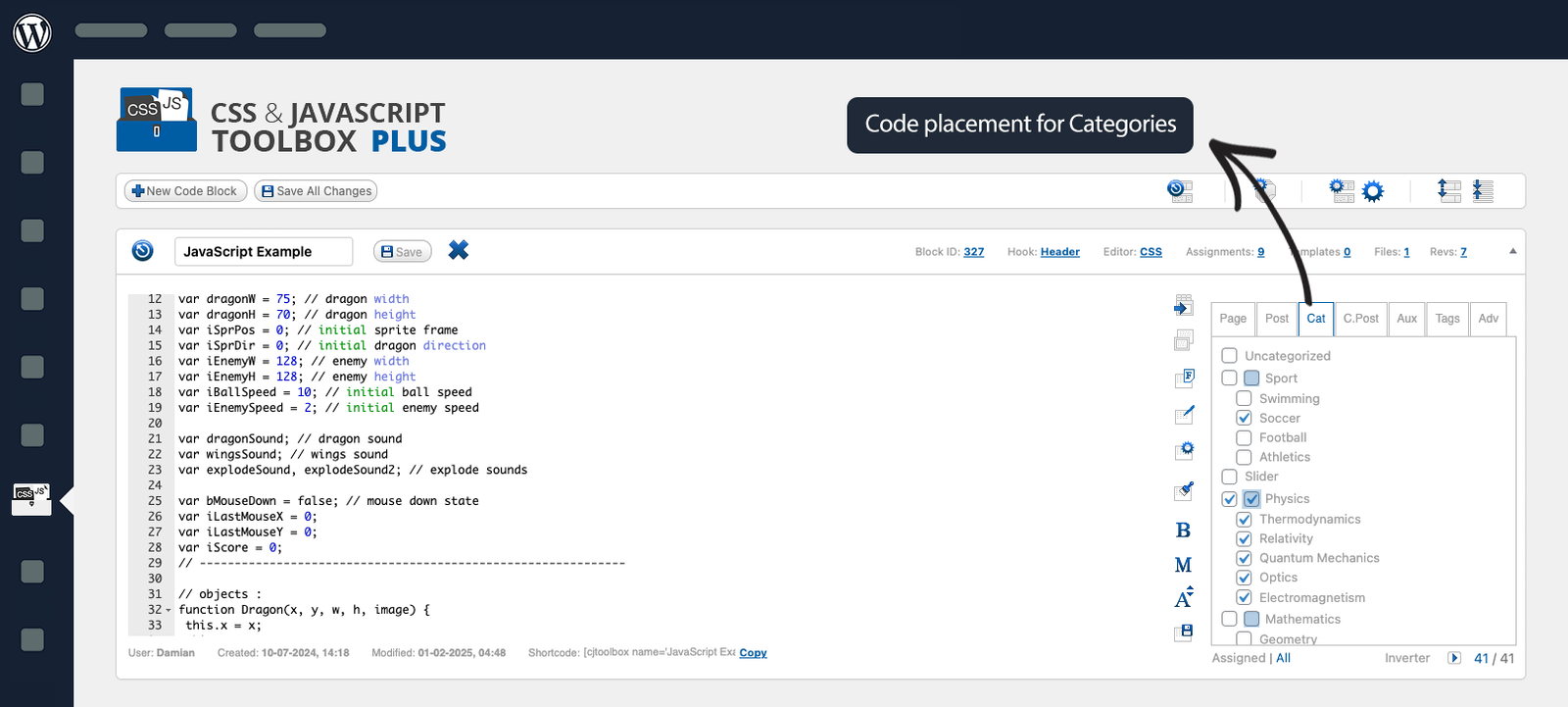Image resolution: width=1568 pixels, height=707 pixels.
Task: Uncheck the Soccer category
Action: (x=1244, y=418)
